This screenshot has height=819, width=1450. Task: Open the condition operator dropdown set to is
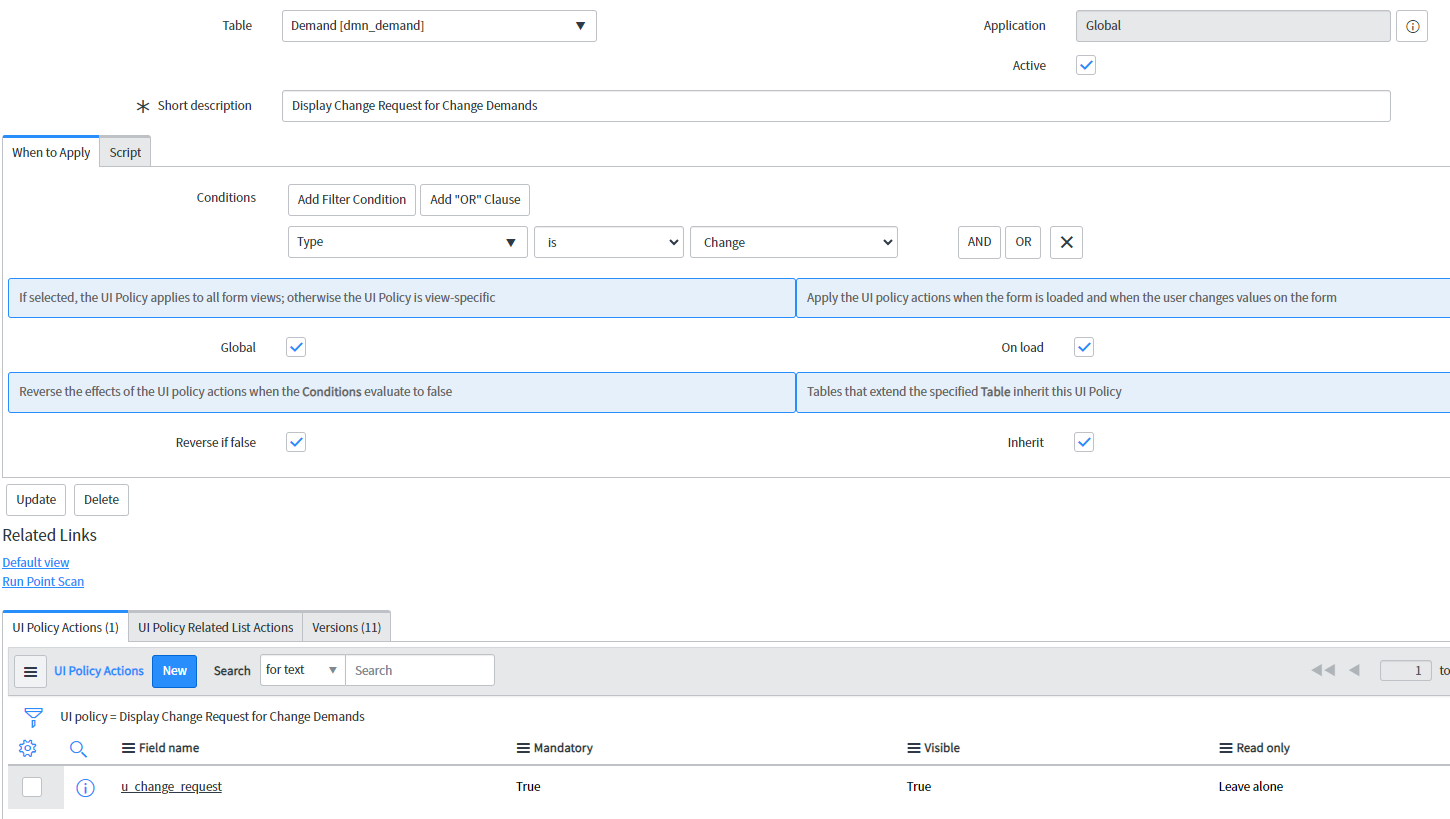[608, 241]
